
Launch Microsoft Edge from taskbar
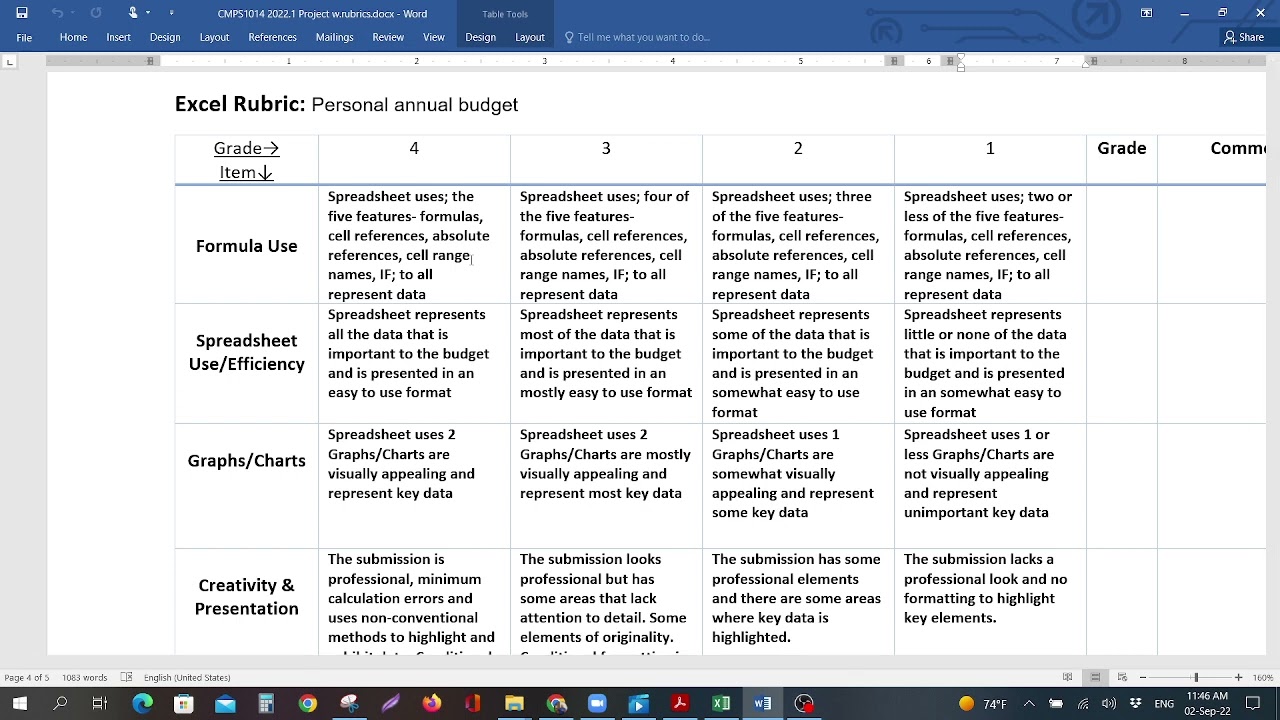tap(143, 703)
